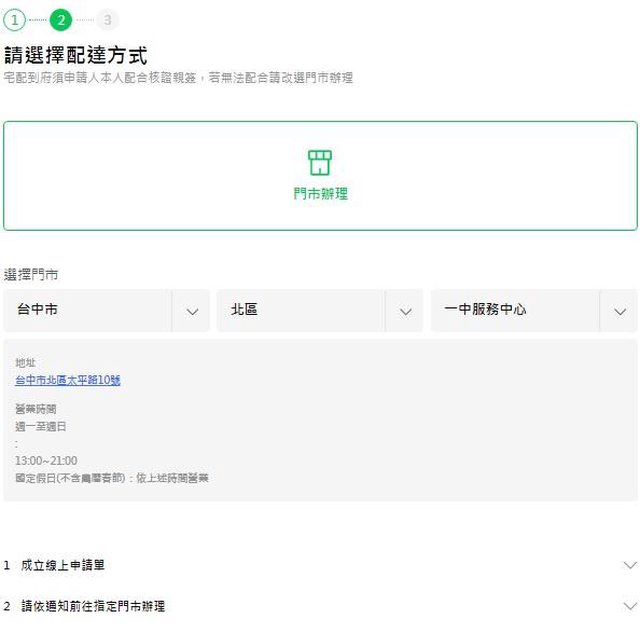Expand the 請依通知前往指定門市辦理 section
The height and width of the screenshot is (632, 640).
[x=93, y=606]
